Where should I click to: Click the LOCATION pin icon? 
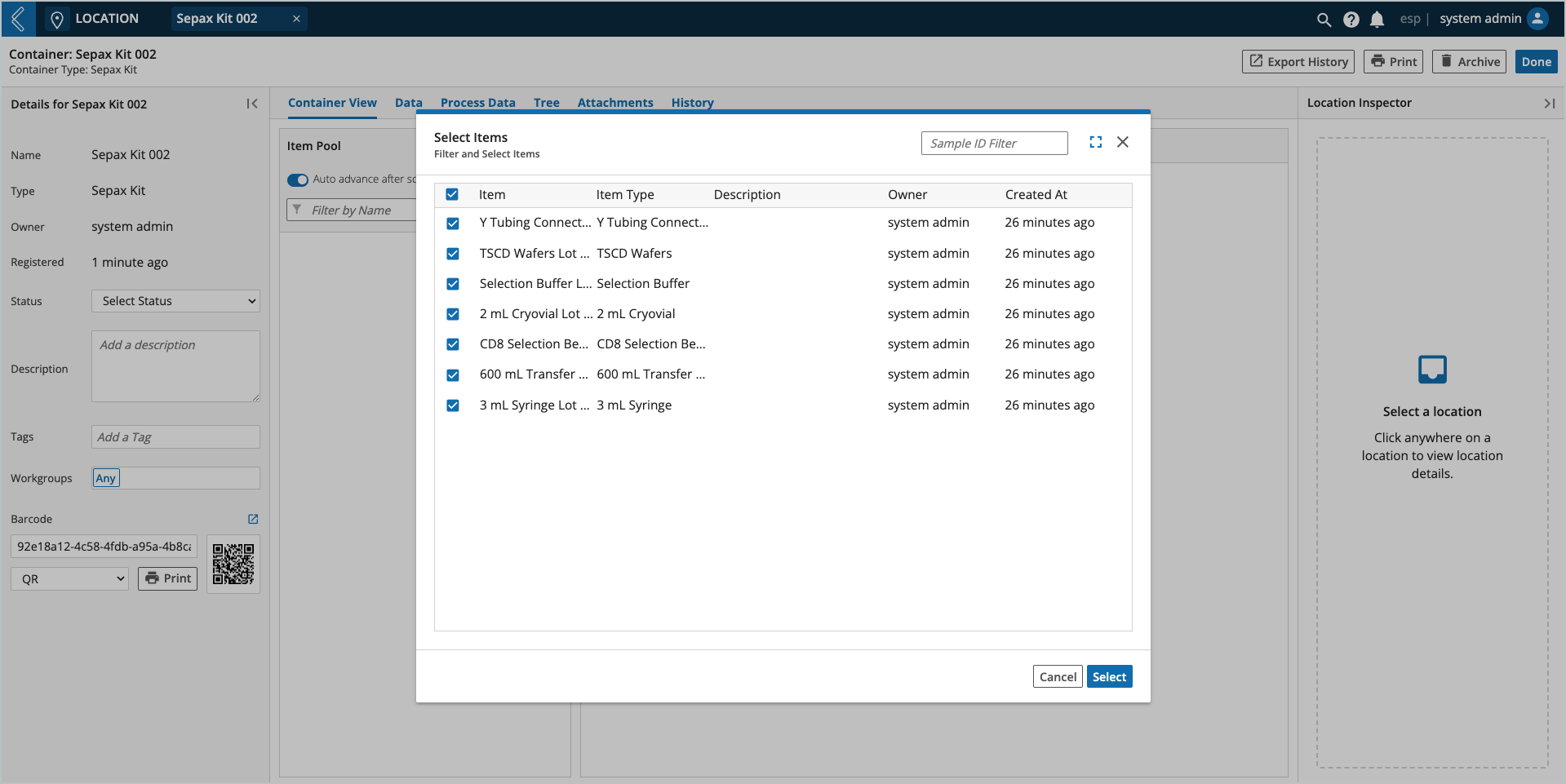click(57, 20)
